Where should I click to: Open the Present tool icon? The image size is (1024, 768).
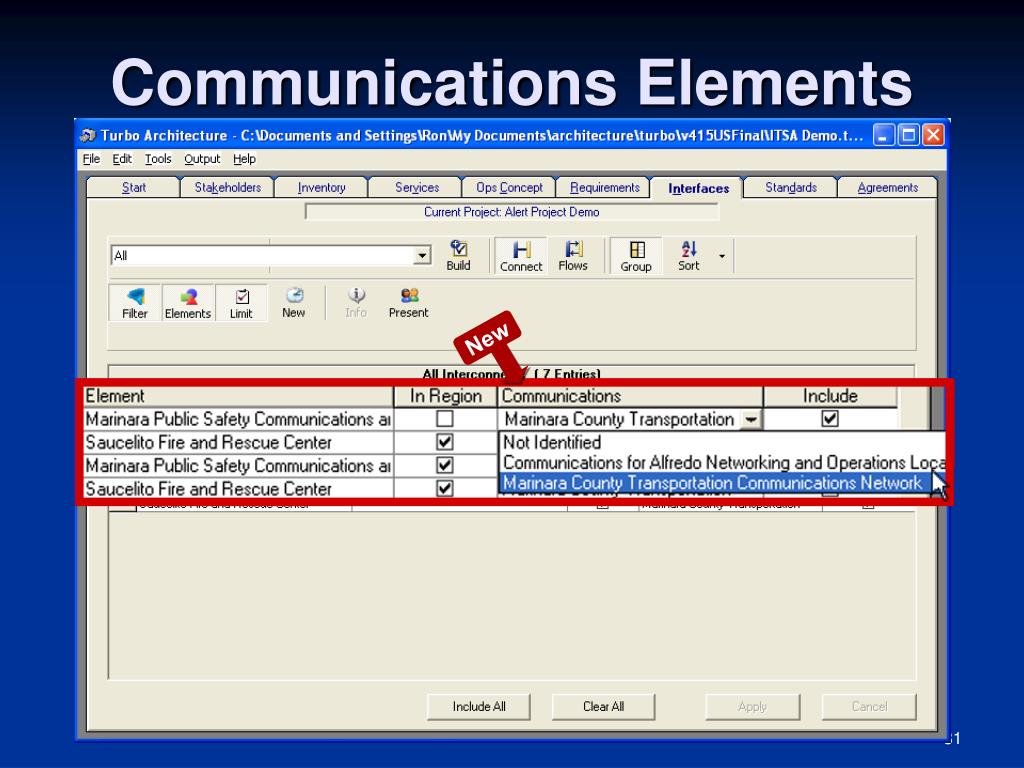coord(409,302)
